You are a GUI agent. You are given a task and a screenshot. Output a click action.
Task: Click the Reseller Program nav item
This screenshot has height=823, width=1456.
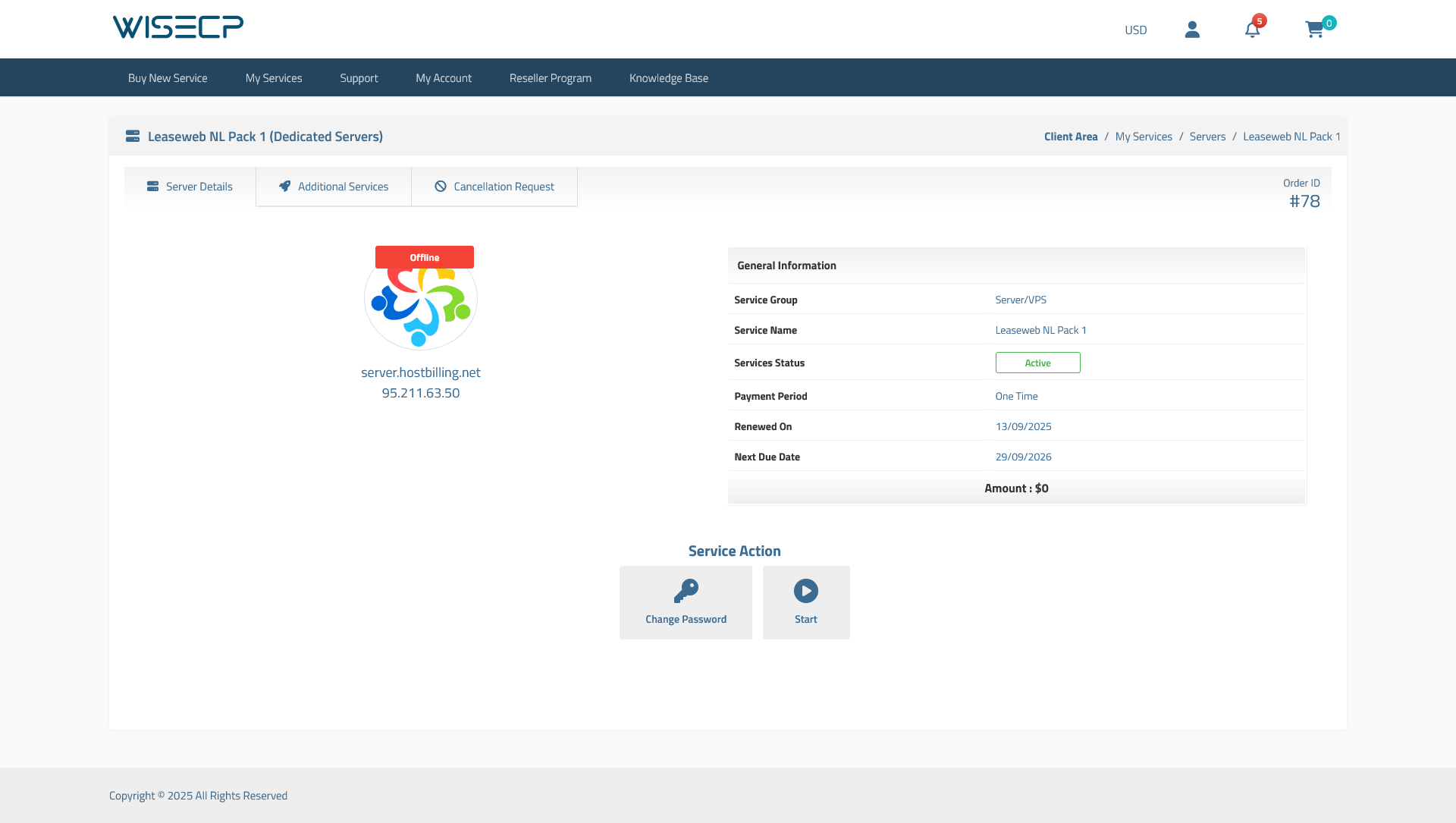(551, 78)
